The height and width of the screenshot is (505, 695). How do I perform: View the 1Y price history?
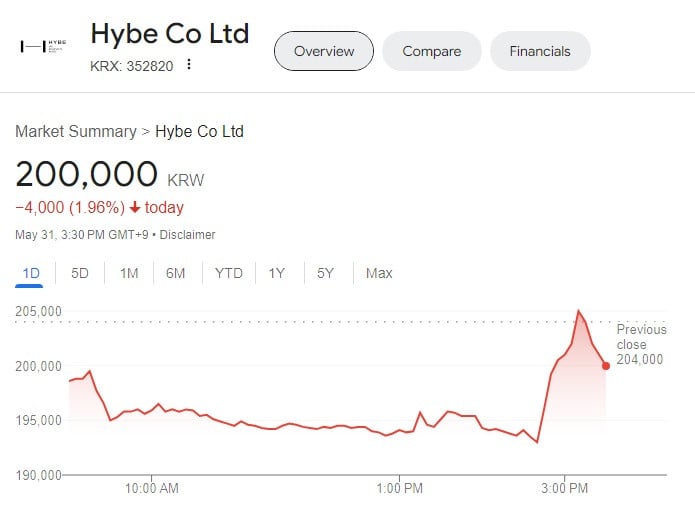pyautogui.click(x=277, y=273)
